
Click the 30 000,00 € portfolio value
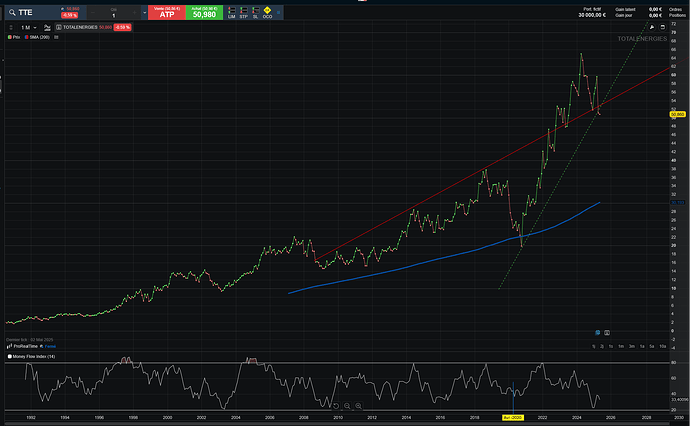592,15
